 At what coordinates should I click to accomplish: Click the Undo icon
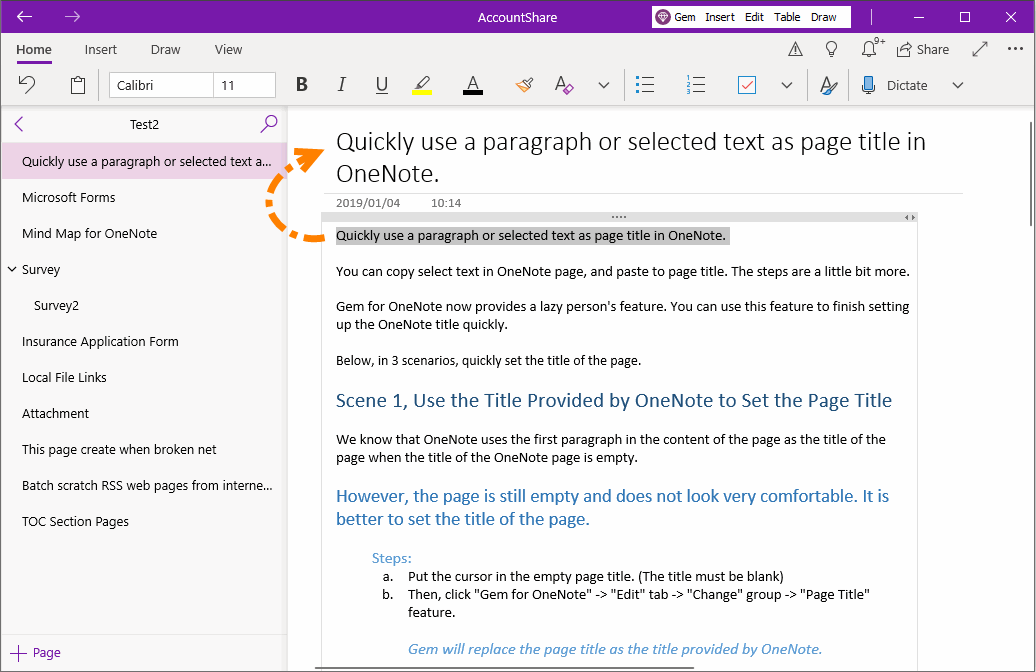pyautogui.click(x=27, y=85)
